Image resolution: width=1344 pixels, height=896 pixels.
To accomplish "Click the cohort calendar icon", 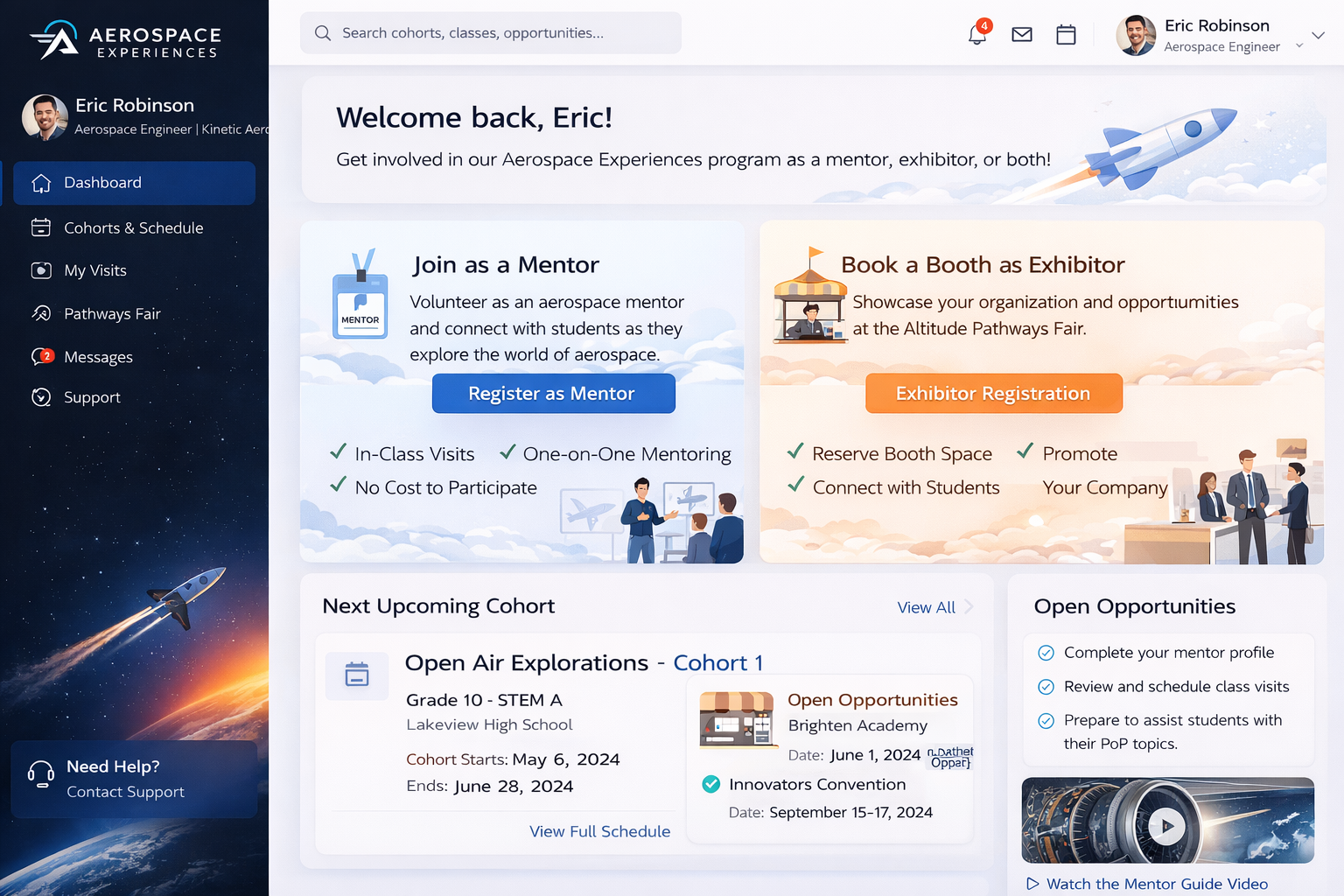I will [357, 675].
